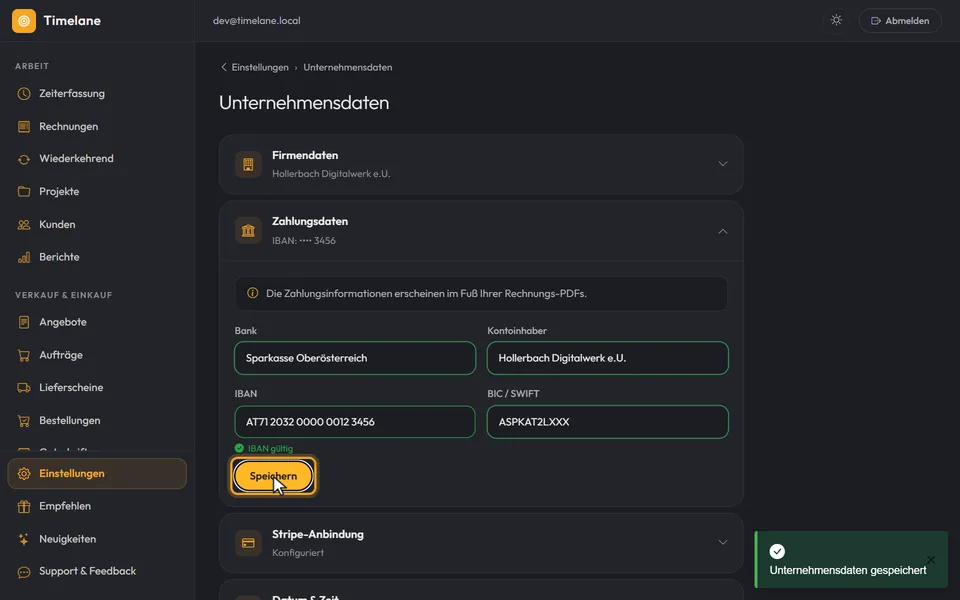Screen dimensions: 960x600
Task: Follow the Einstellungen breadcrumb link
Action: (x=260, y=67)
